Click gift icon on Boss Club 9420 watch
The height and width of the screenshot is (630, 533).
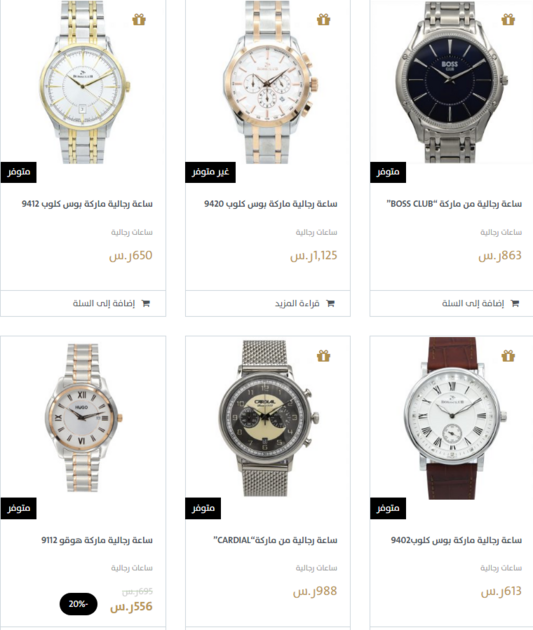point(323,19)
